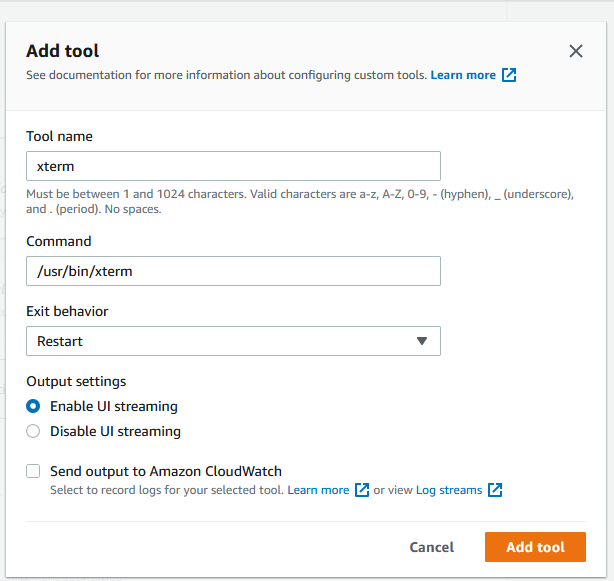Close the Add tool dialog with X
The width and height of the screenshot is (614, 581).
tap(576, 51)
